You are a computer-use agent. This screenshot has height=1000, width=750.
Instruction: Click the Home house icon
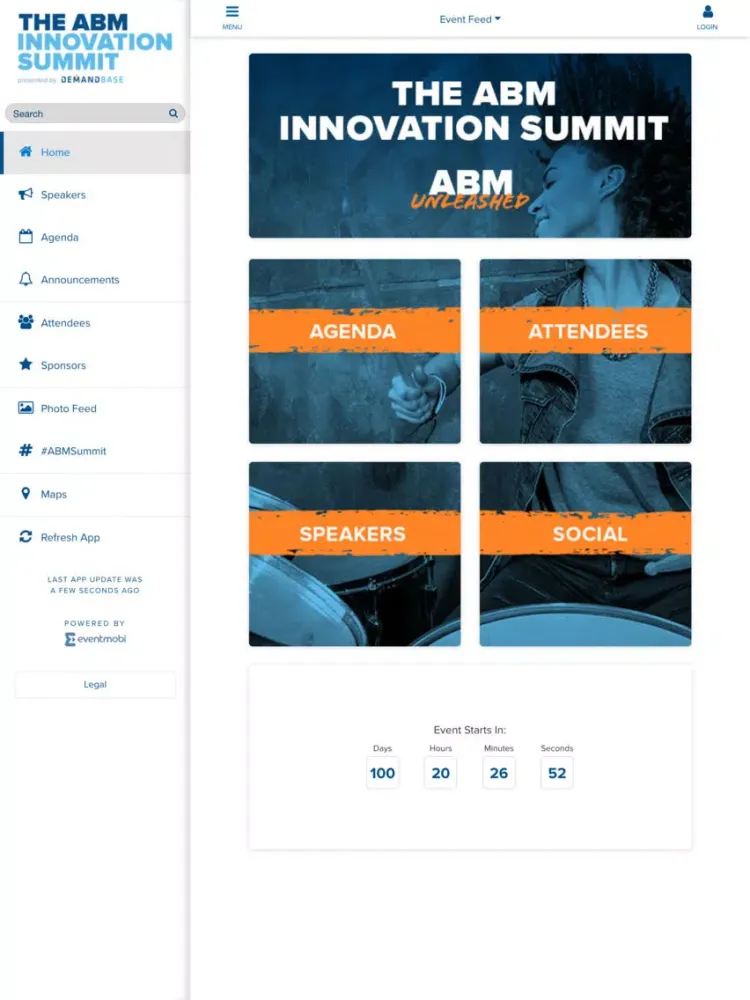(26, 151)
